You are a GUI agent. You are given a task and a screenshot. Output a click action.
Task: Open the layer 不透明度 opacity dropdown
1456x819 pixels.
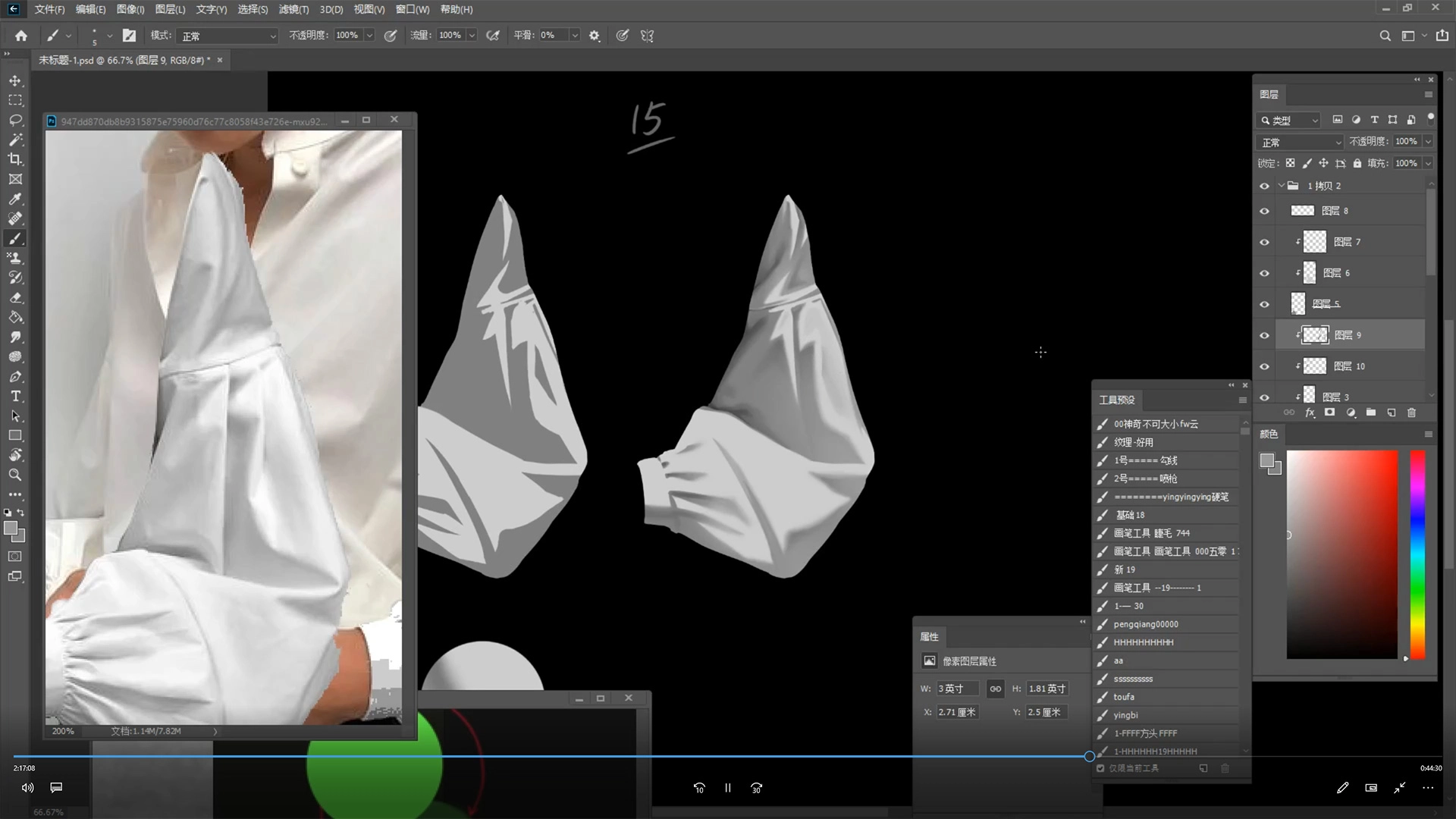[1428, 142]
